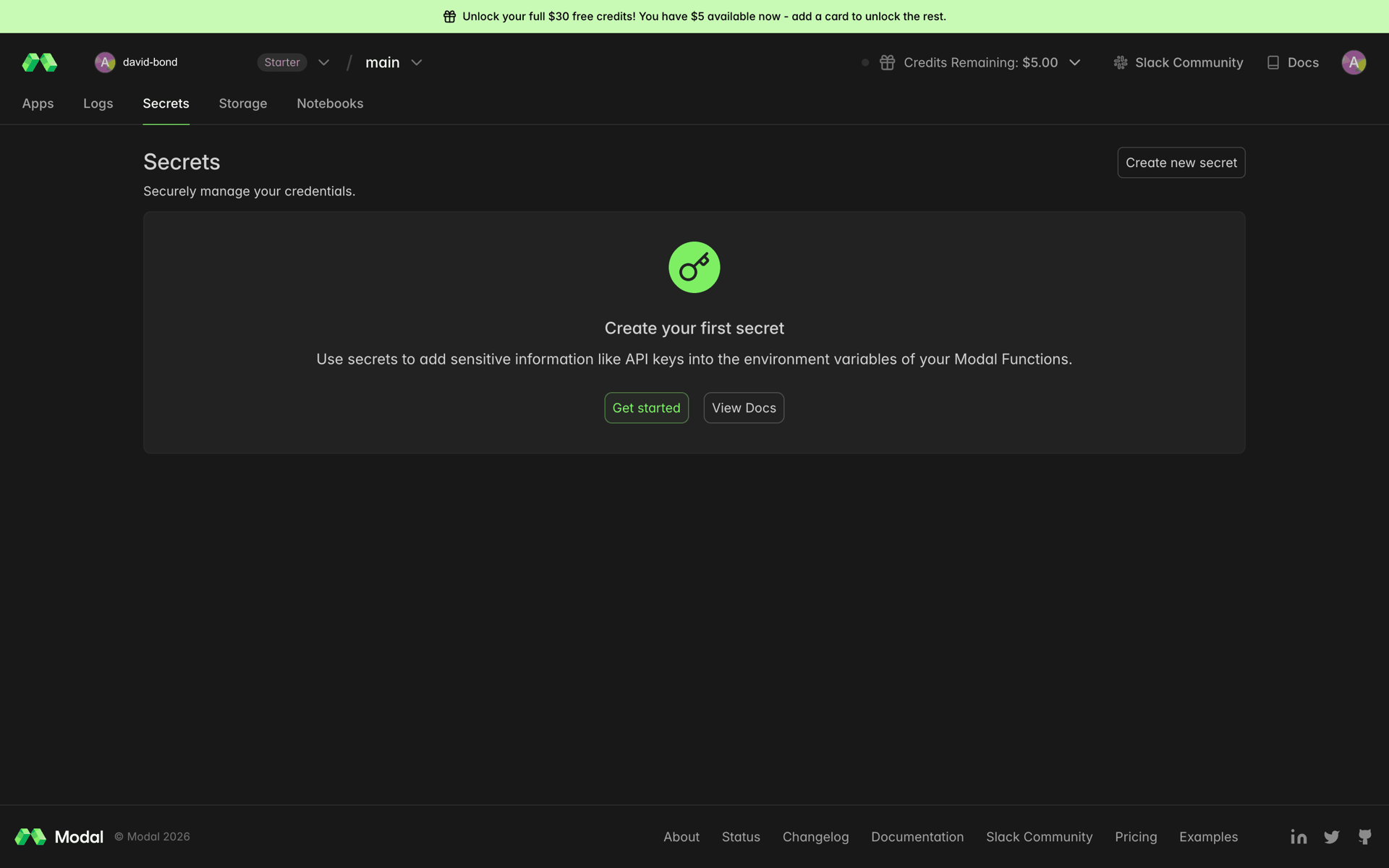
Task: Click the green key icon
Action: point(694,267)
